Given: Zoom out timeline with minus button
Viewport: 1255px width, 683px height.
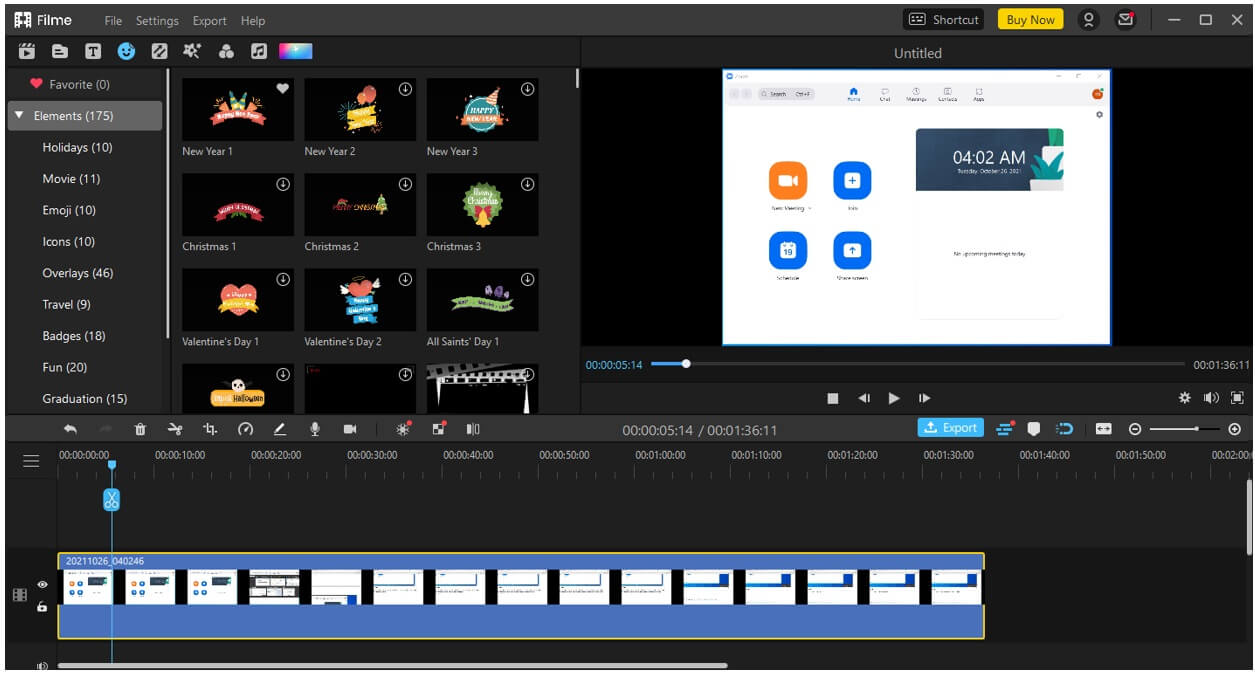Looking at the screenshot, I should (x=1135, y=429).
